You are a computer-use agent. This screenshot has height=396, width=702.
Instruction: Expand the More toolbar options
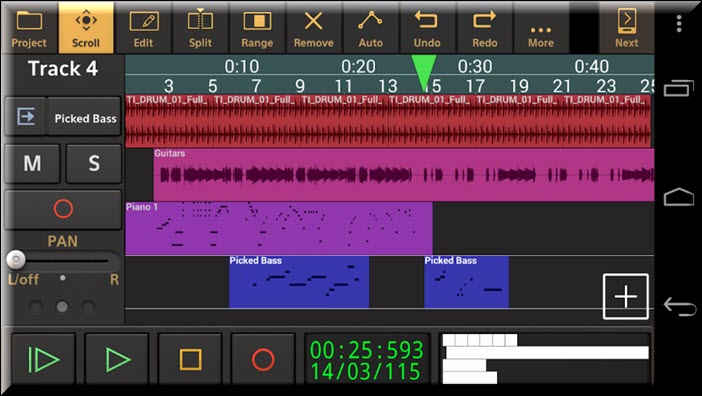[541, 29]
